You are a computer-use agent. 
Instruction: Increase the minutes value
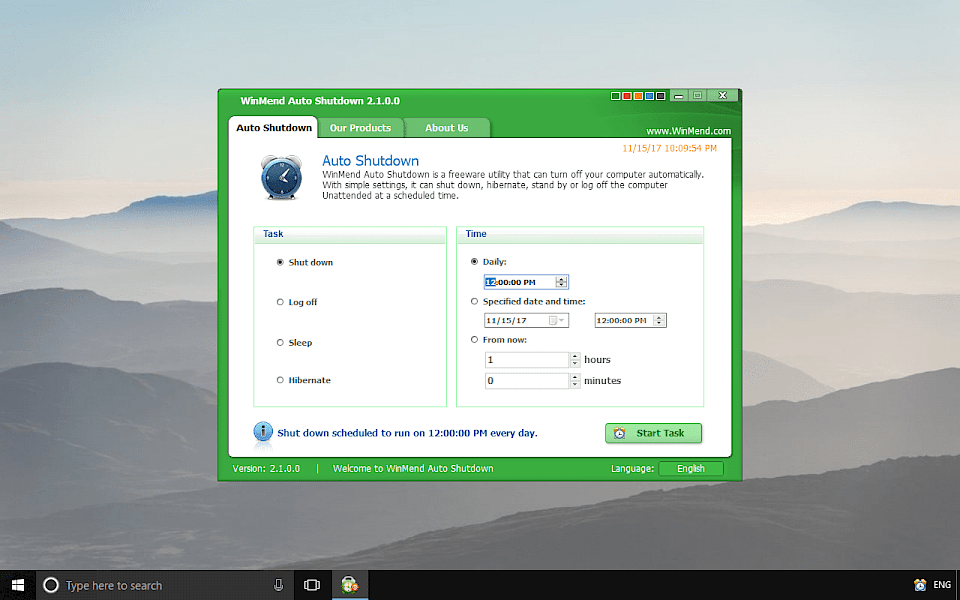tap(574, 377)
